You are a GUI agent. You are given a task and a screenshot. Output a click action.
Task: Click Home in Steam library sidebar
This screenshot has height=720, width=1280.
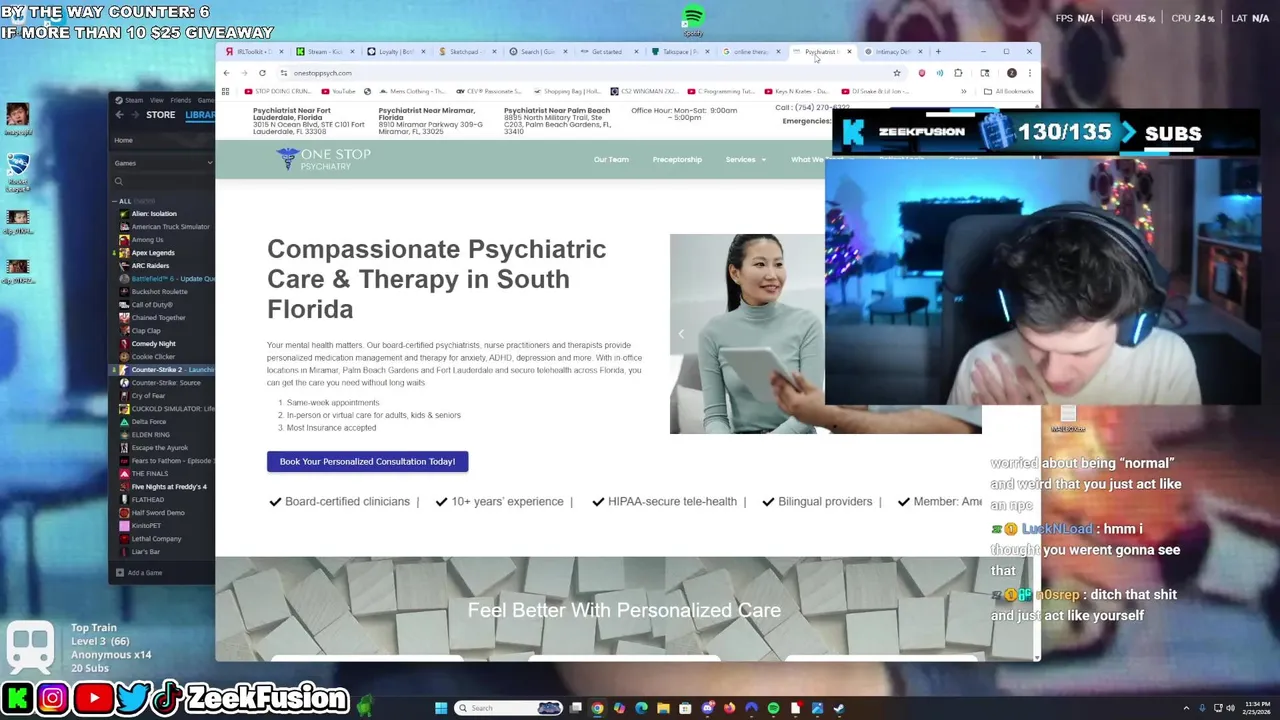pyautogui.click(x=123, y=140)
